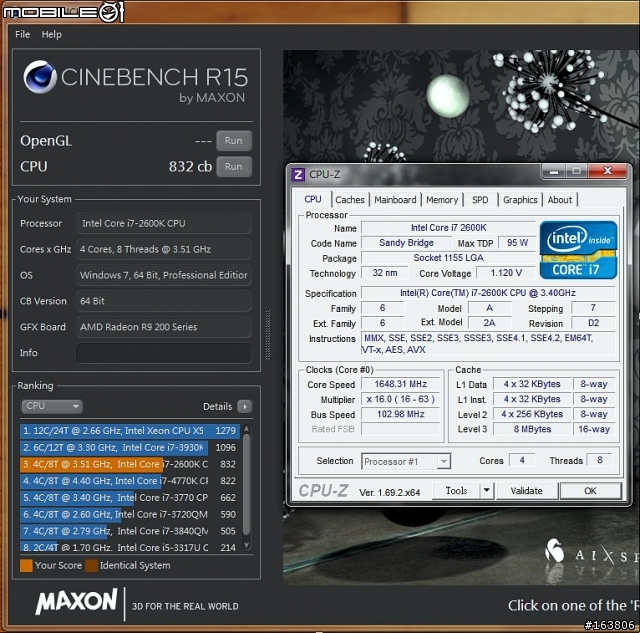Click the ranking list scrollbar down arrow

[246, 545]
